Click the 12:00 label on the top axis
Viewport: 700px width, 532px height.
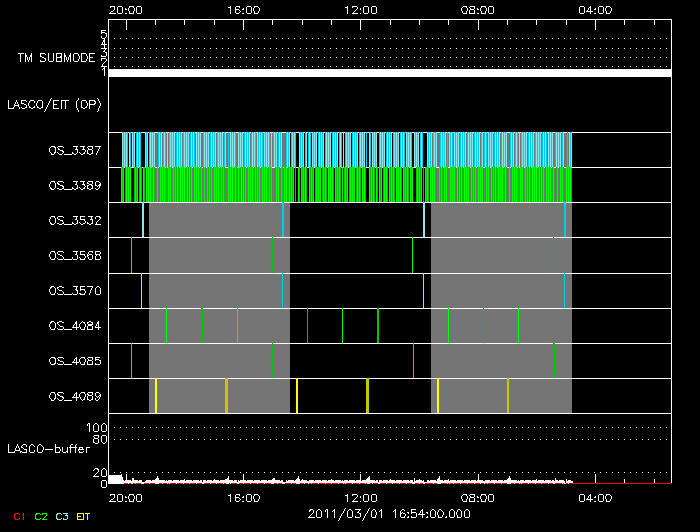tap(360, 9)
